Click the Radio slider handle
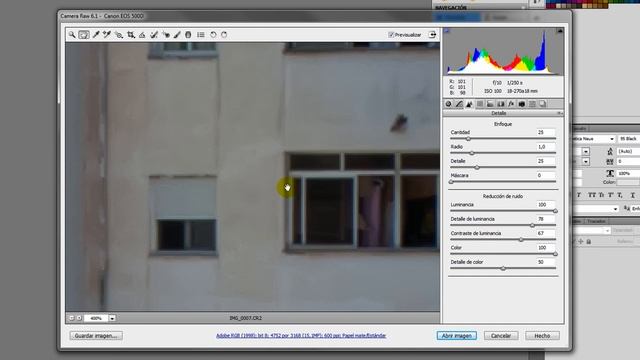640x360 pixels. tap(472, 153)
